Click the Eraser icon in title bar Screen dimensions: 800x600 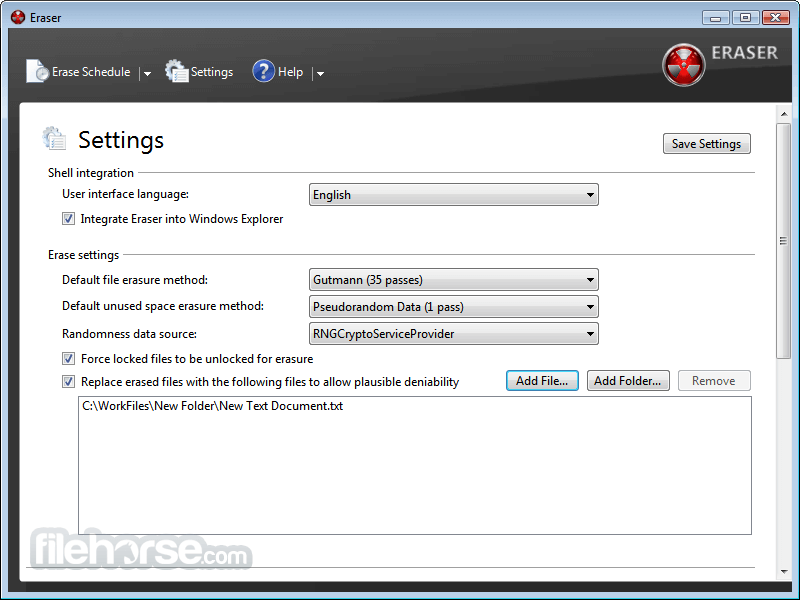[x=18, y=17]
